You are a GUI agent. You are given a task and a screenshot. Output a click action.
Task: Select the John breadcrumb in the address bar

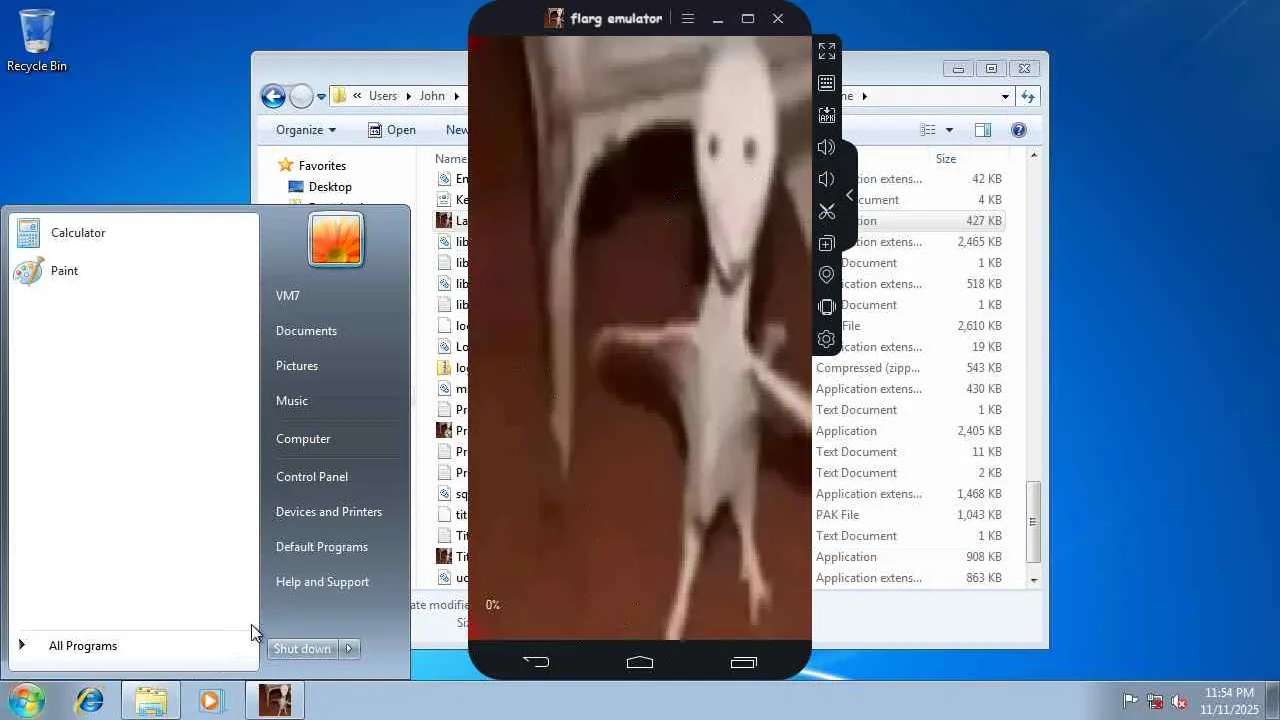point(432,96)
